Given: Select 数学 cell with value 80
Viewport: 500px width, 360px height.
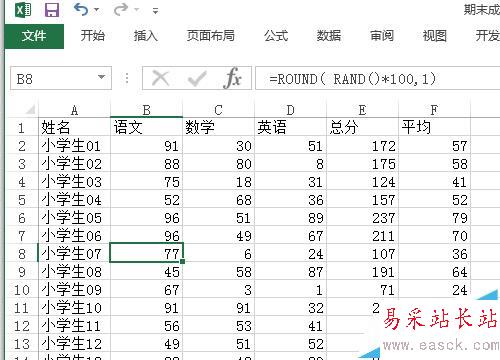Looking at the screenshot, I should click(x=218, y=163).
